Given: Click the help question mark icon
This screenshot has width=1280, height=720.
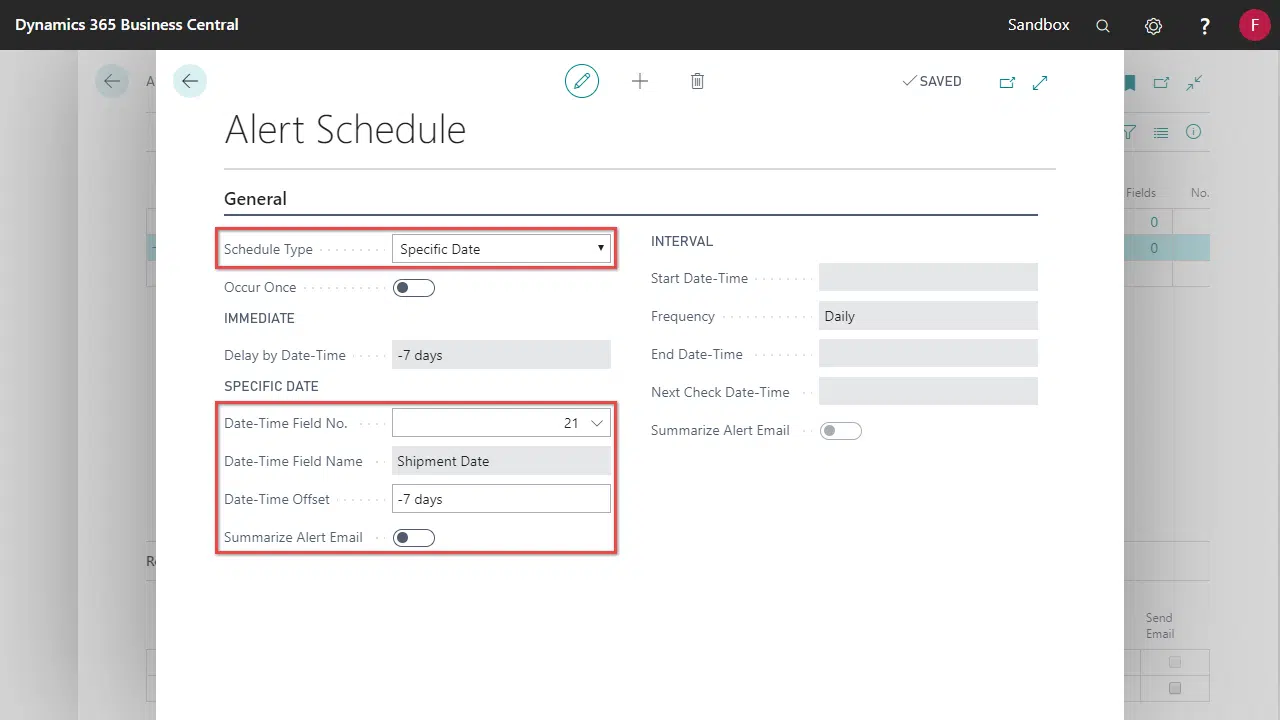Looking at the screenshot, I should tap(1205, 26).
